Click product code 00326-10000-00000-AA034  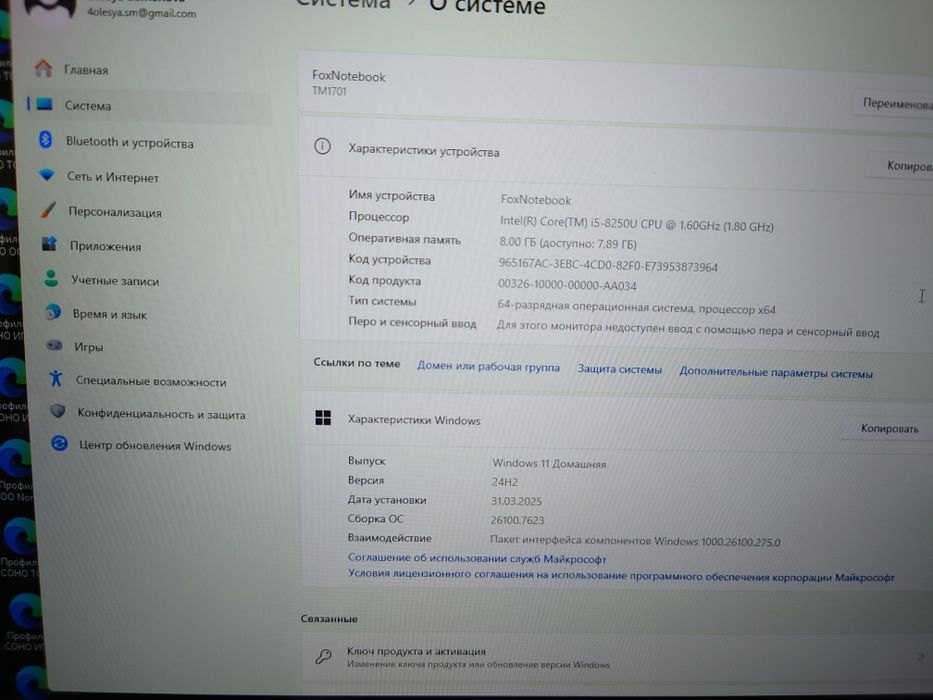pos(567,285)
